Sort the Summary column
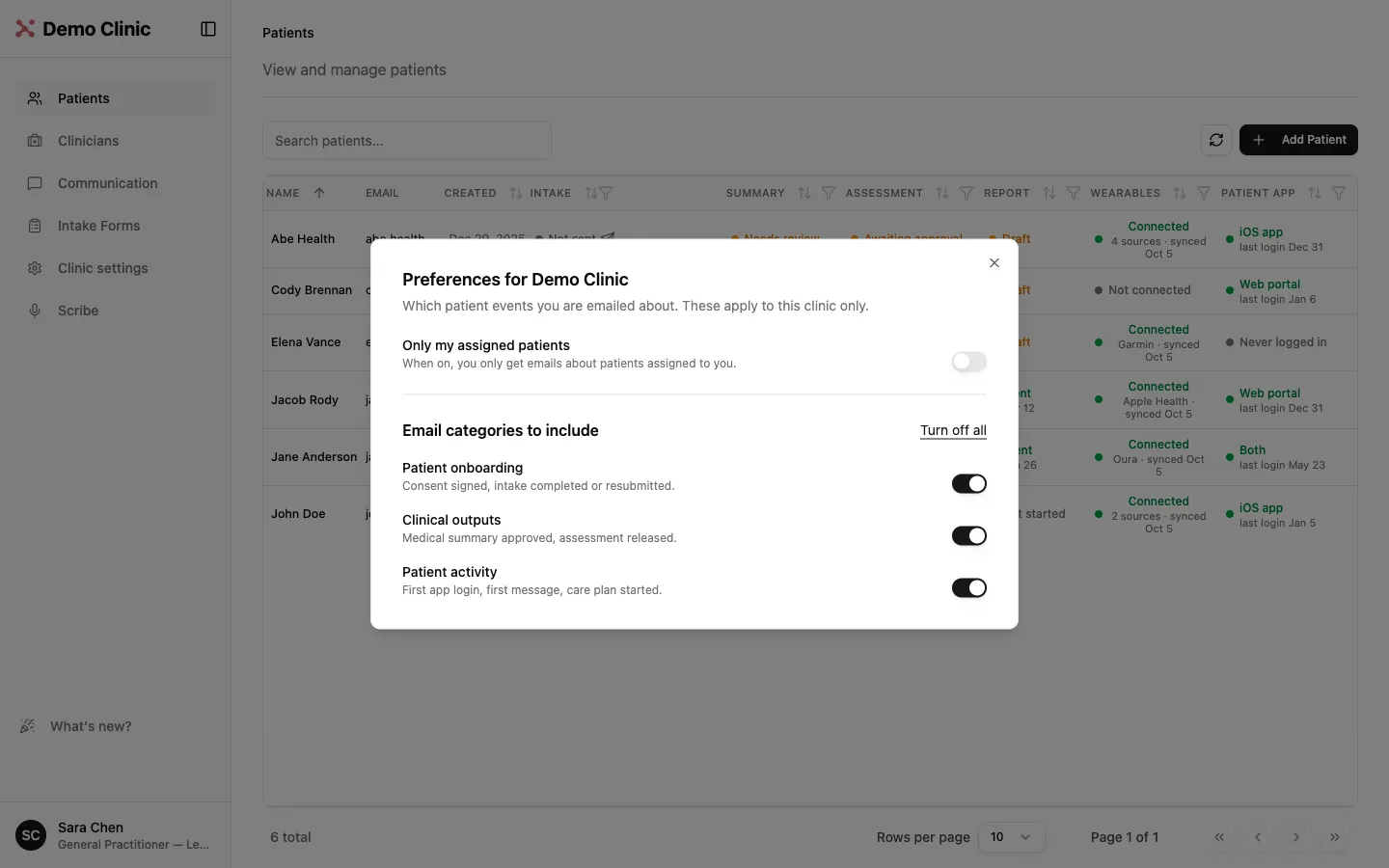 pyautogui.click(x=804, y=193)
